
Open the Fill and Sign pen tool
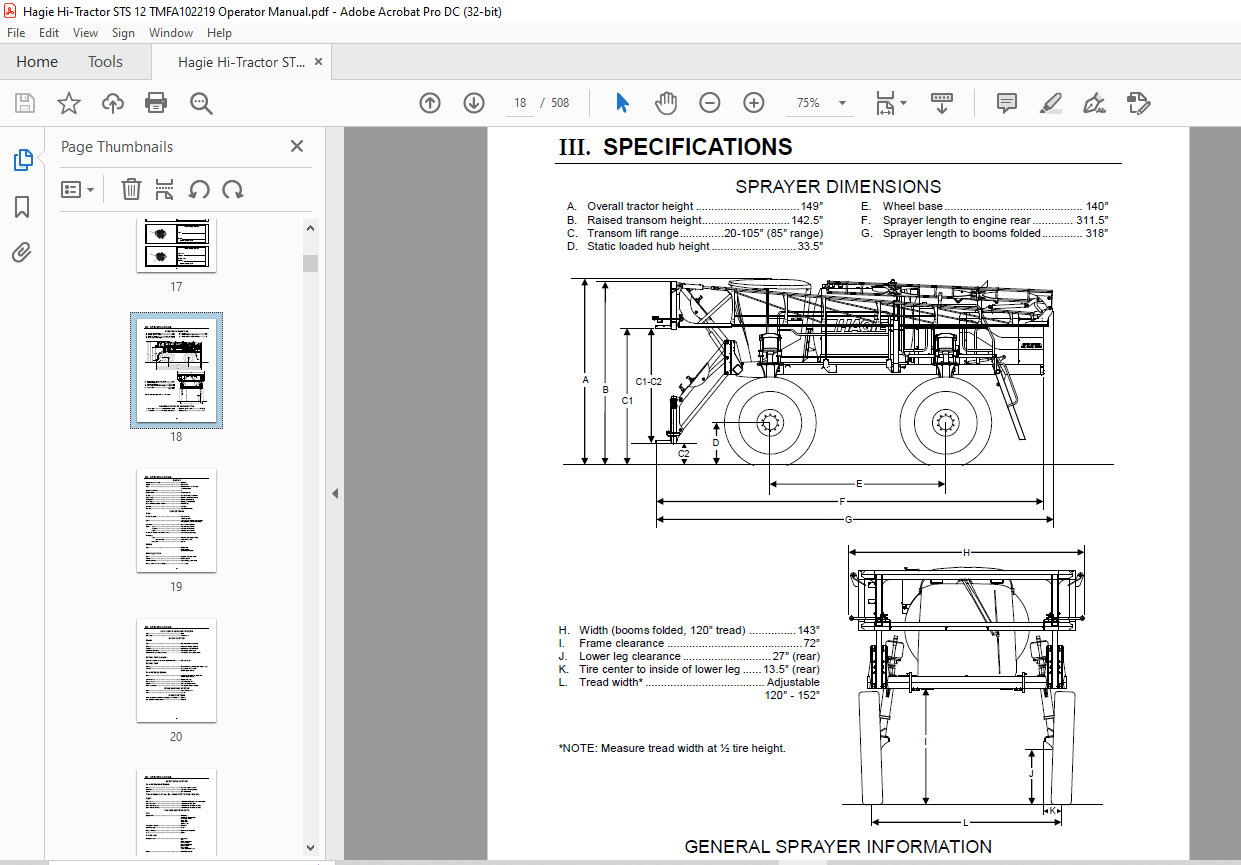click(1094, 103)
